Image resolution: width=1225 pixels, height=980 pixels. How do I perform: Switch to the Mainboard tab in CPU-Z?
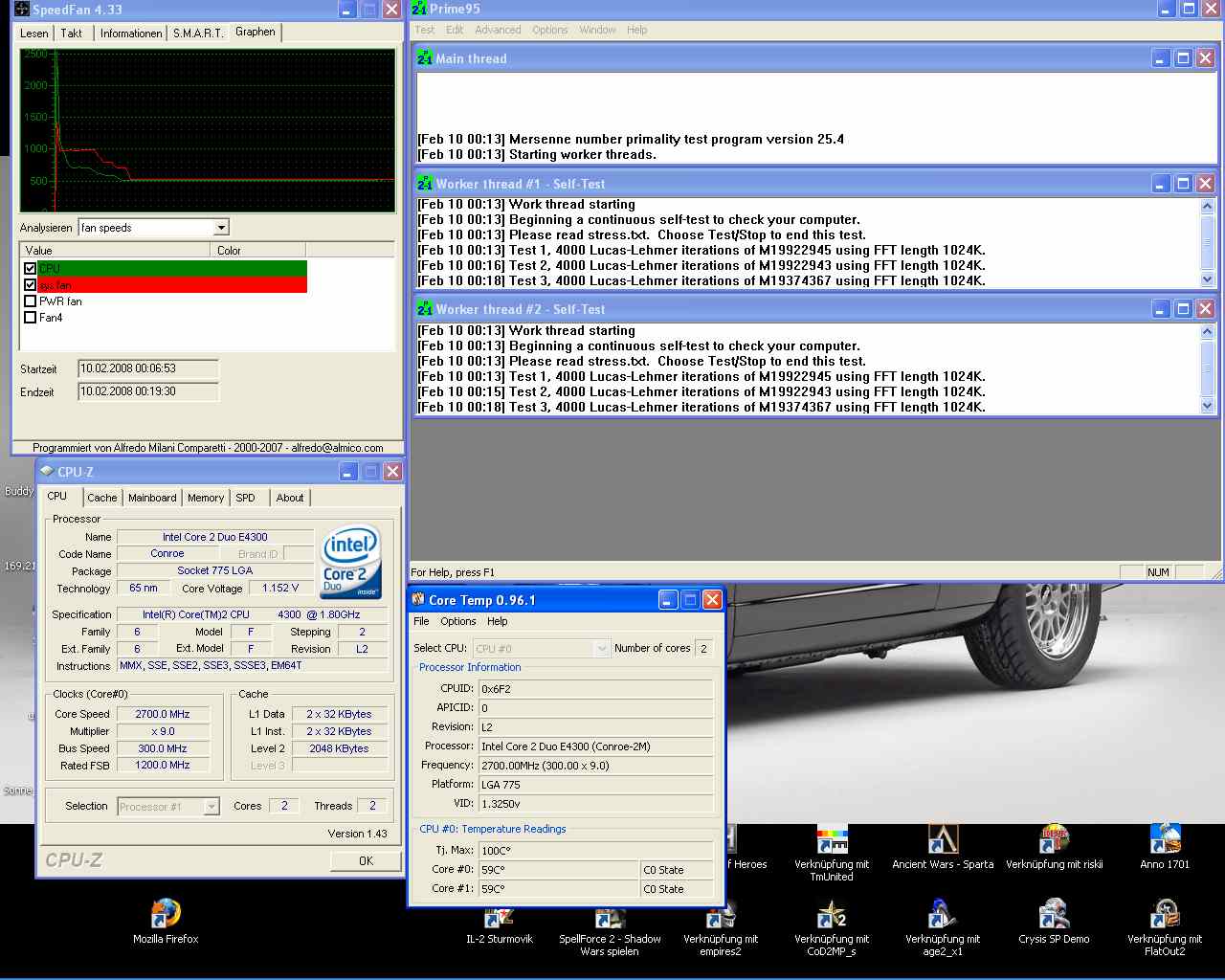coord(152,498)
